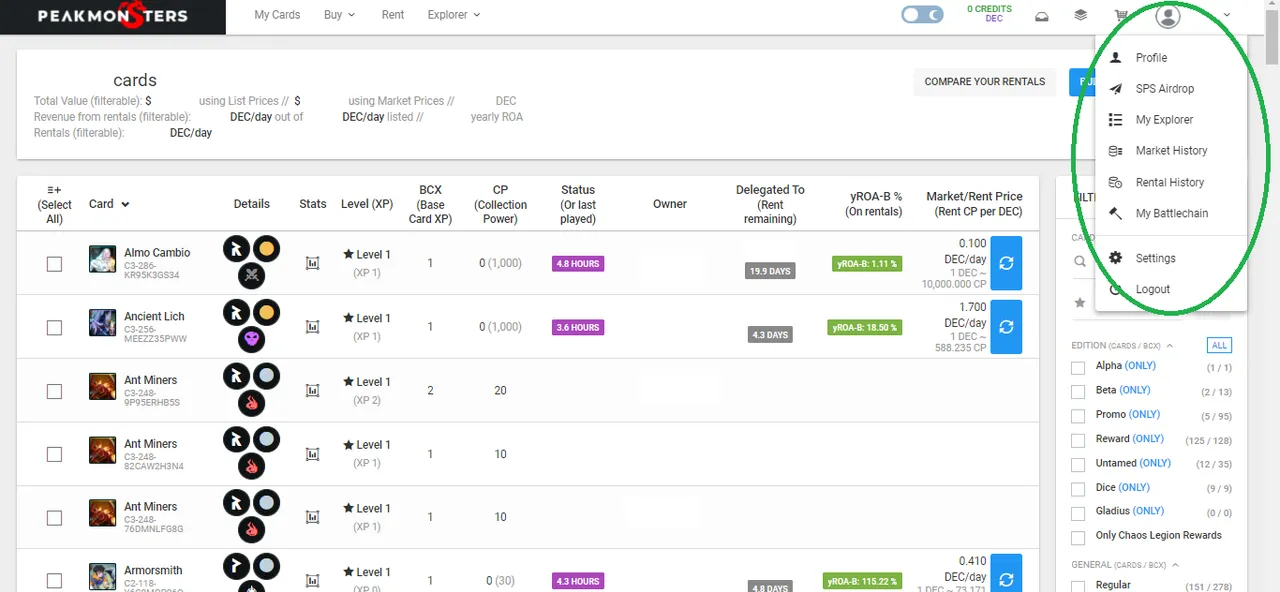Open the shopping cart icon
This screenshot has height=592, width=1280.
point(1122,16)
